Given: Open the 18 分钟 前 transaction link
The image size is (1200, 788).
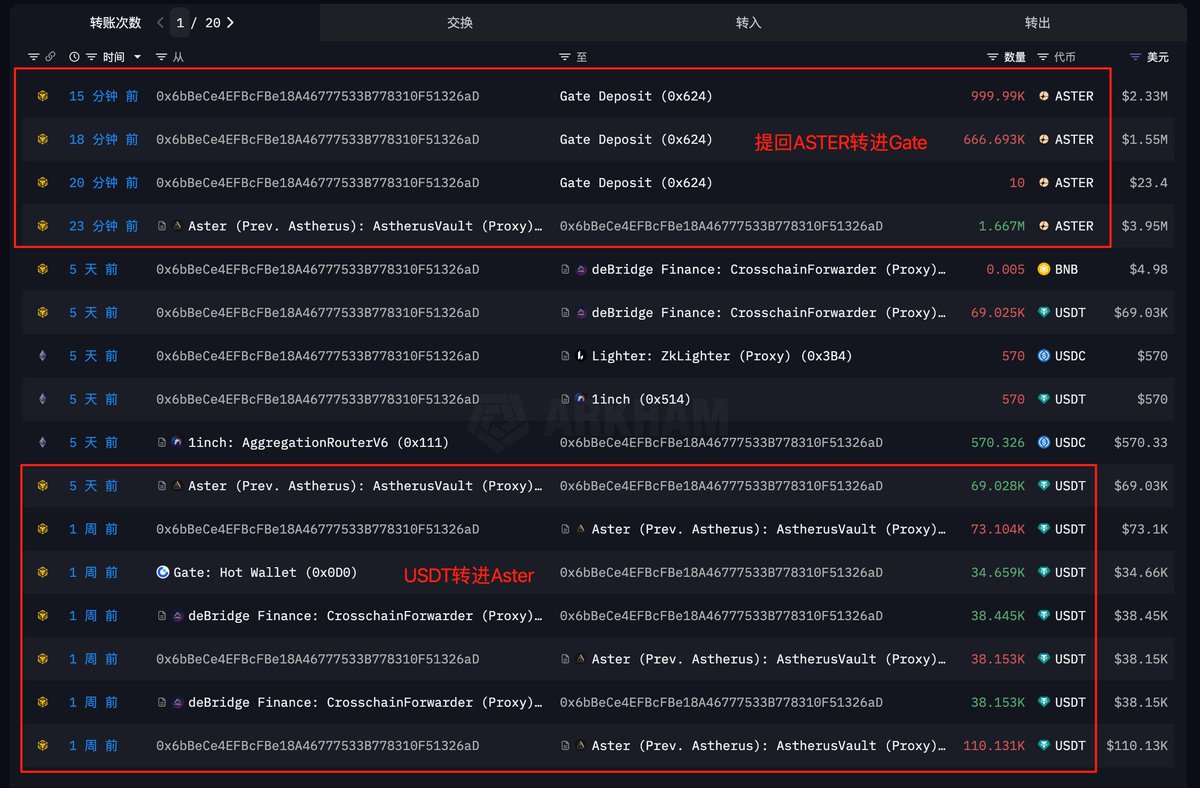Looking at the screenshot, I should point(104,139).
